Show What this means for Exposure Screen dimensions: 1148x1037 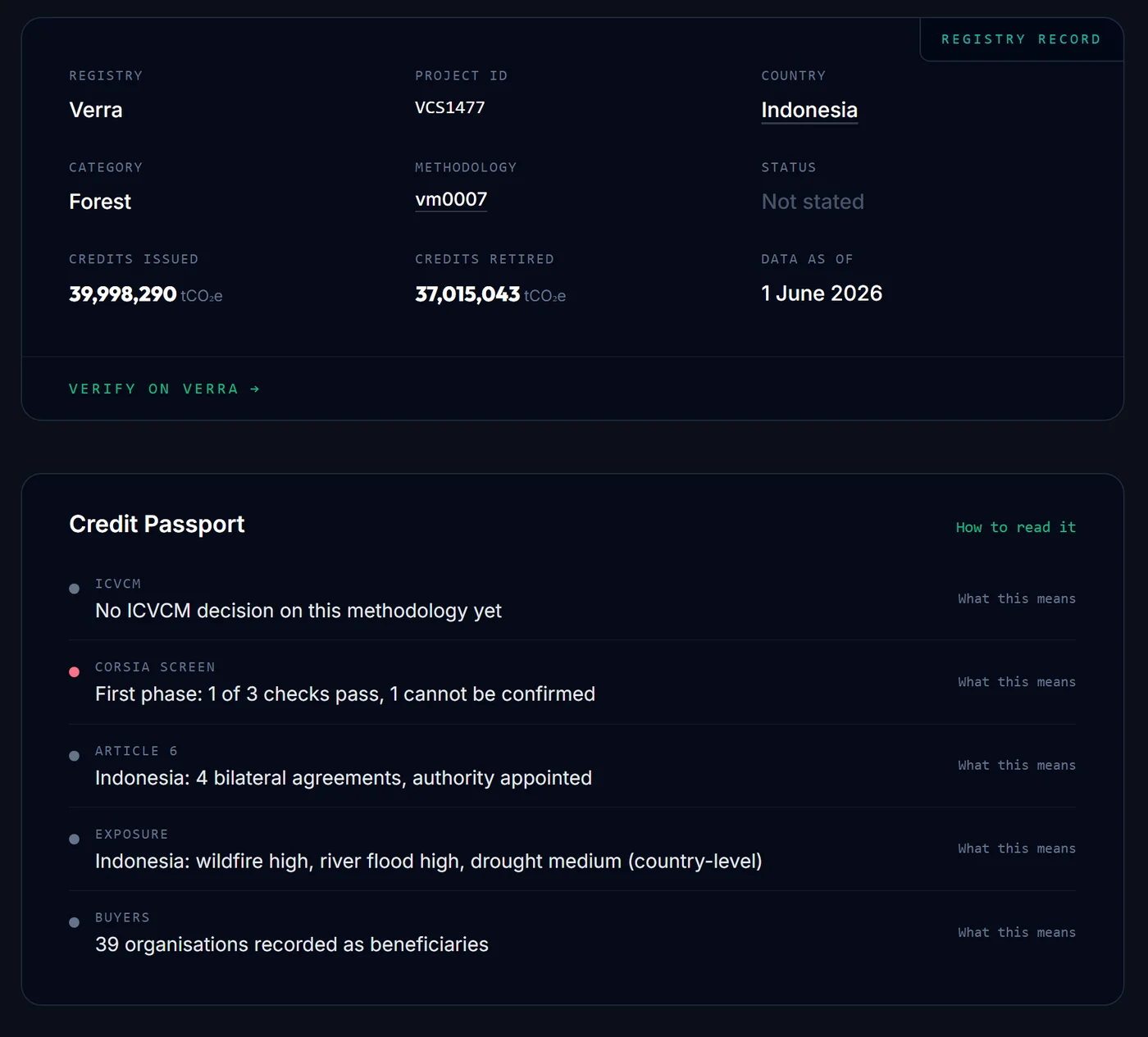tap(1017, 848)
